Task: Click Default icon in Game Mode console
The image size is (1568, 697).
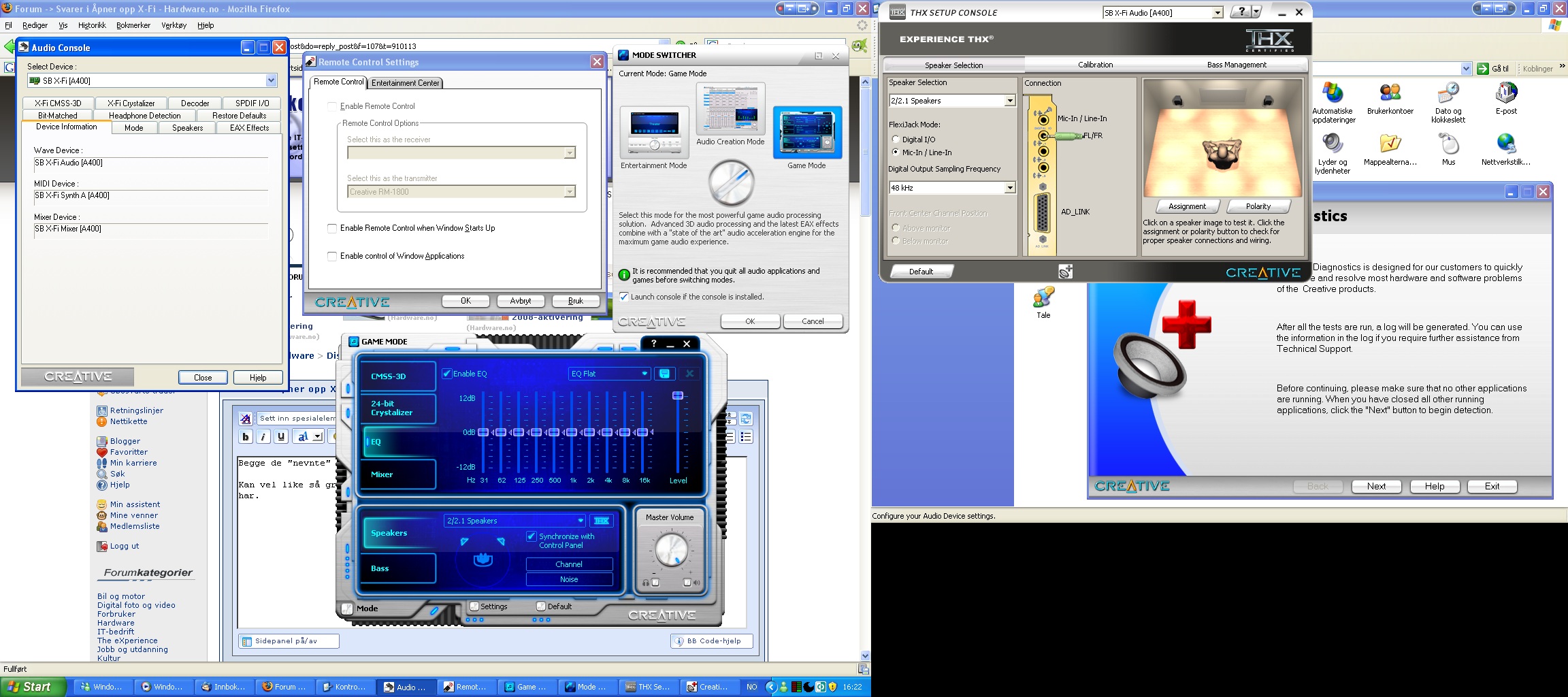Action: point(553,606)
